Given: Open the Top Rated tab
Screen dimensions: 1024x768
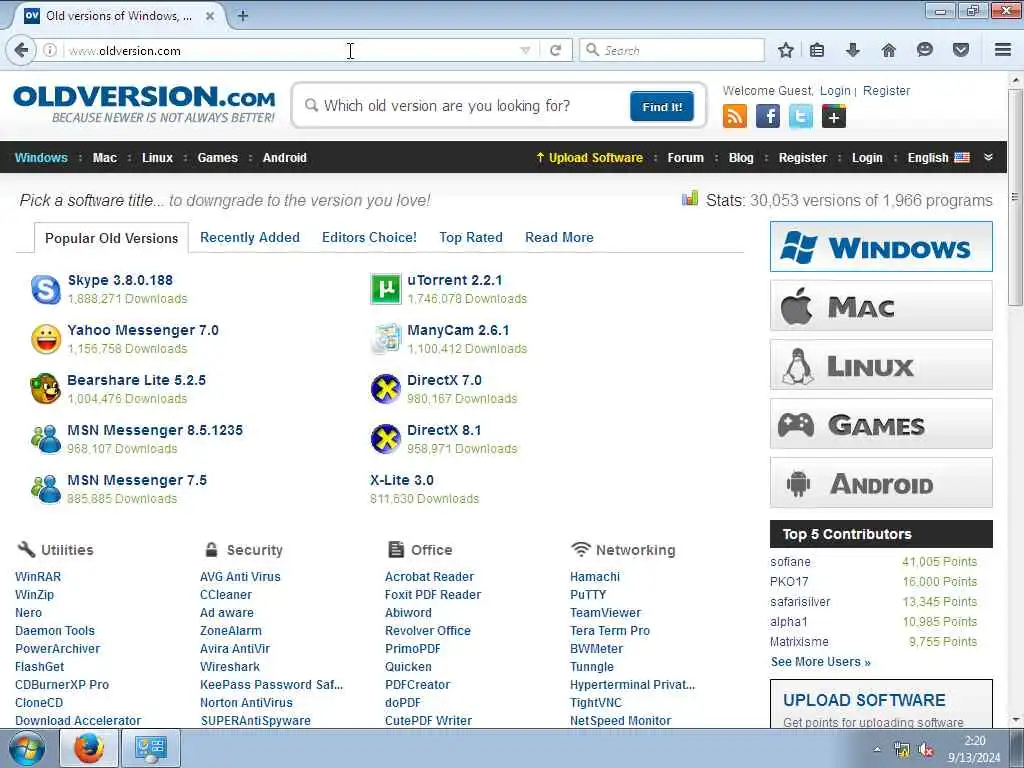Looking at the screenshot, I should [471, 237].
